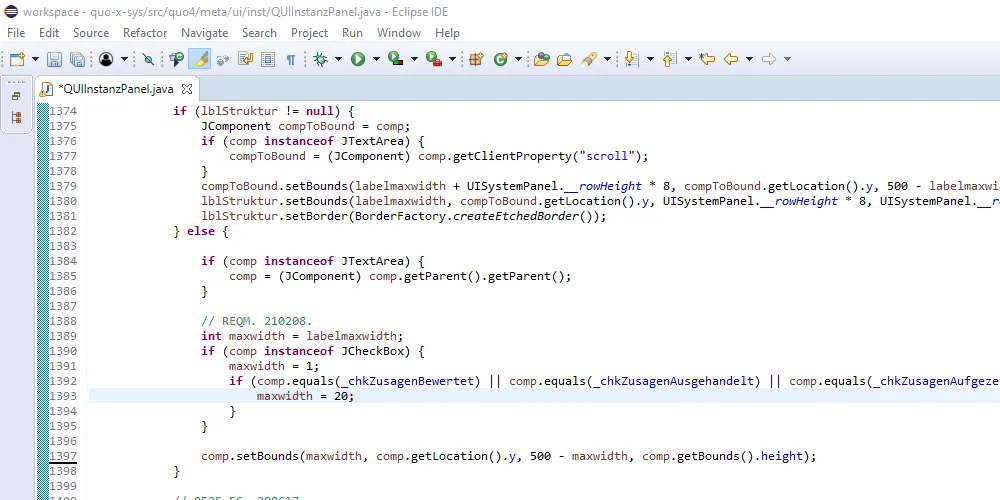Select the QUIInstanzPanel.java editor tab

115,89
